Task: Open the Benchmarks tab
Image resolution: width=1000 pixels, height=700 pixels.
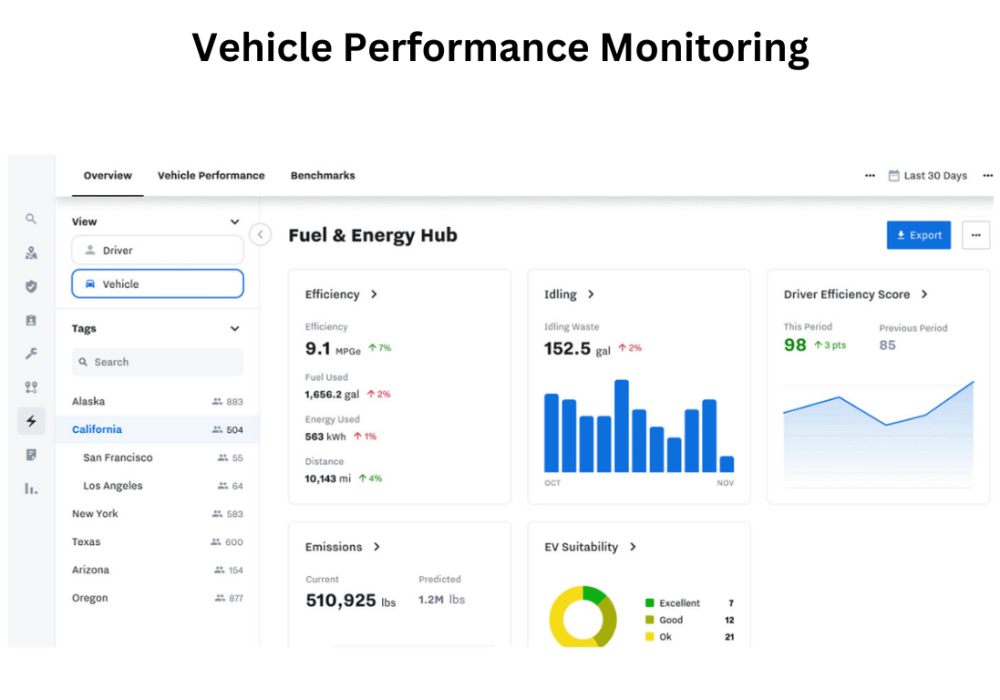Action: [x=322, y=175]
